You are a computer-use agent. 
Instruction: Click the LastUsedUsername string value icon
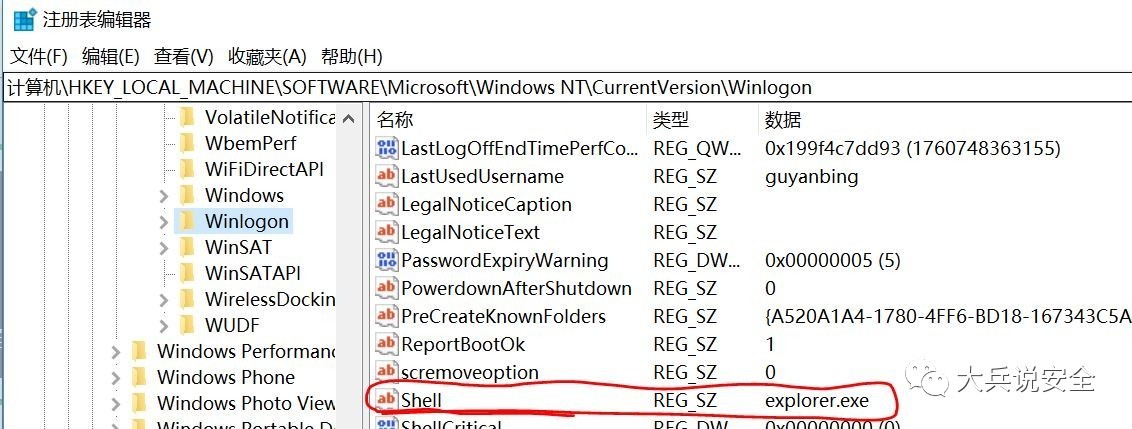(x=386, y=176)
